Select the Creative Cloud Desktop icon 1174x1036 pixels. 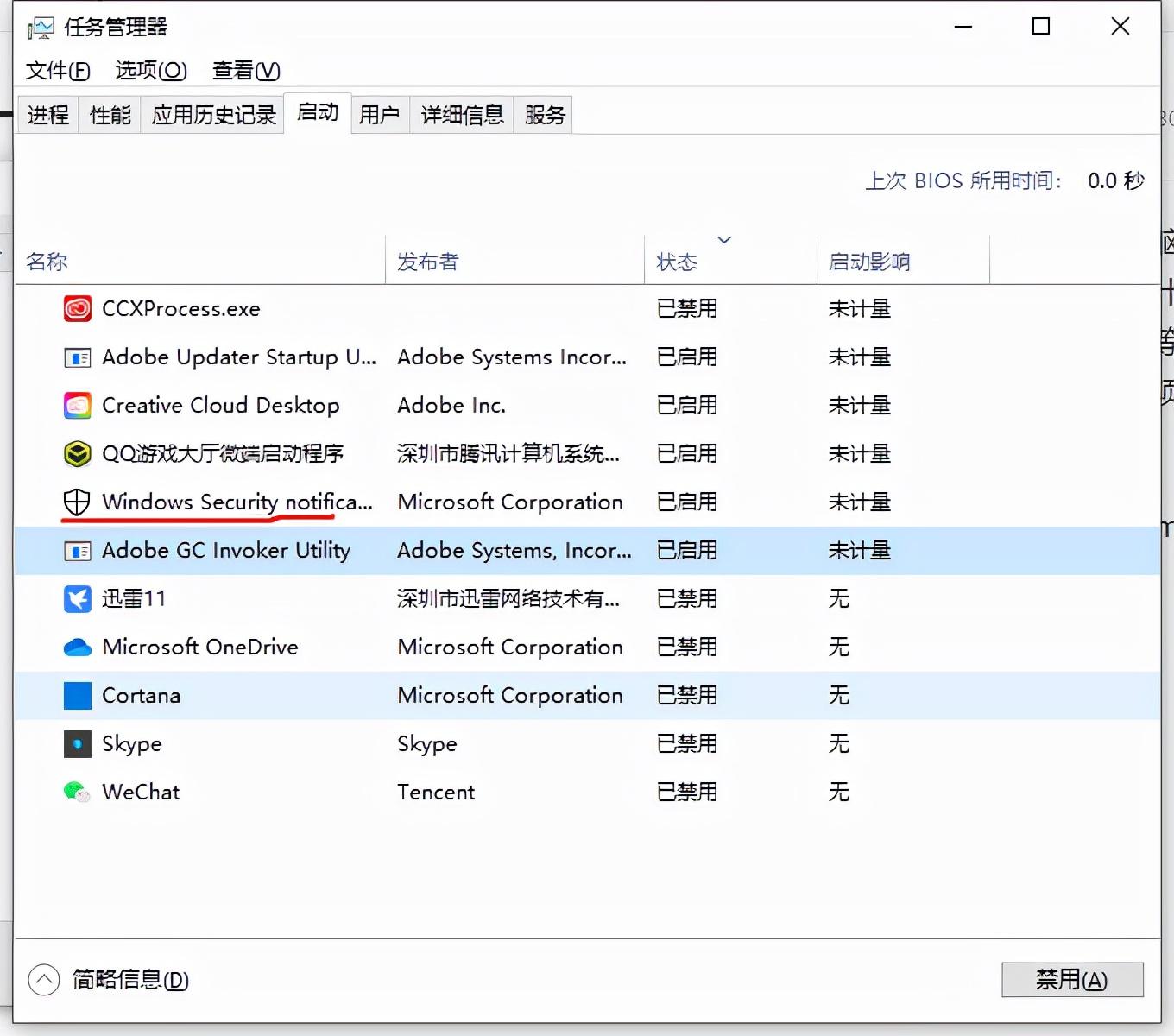[x=78, y=405]
